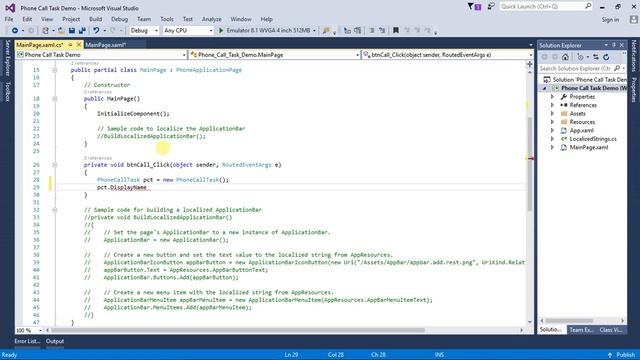This screenshot has height=360, width=640.
Task: Collapse the MainPage class outlining toggle
Action: 54,70
